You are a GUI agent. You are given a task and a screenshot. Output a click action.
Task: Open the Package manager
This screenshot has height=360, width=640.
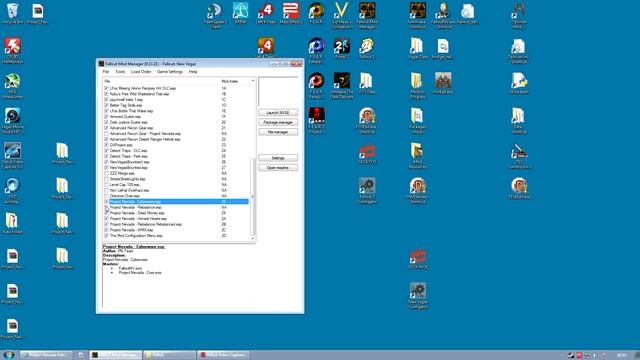(x=278, y=122)
